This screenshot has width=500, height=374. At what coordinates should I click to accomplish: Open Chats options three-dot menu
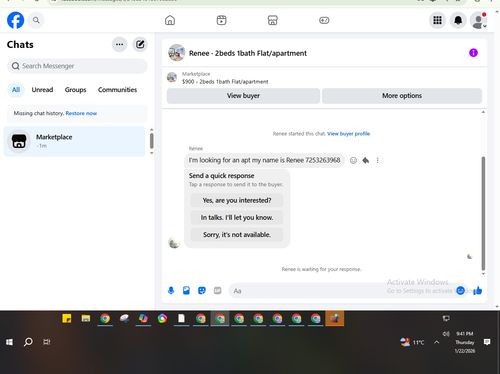coord(119,44)
